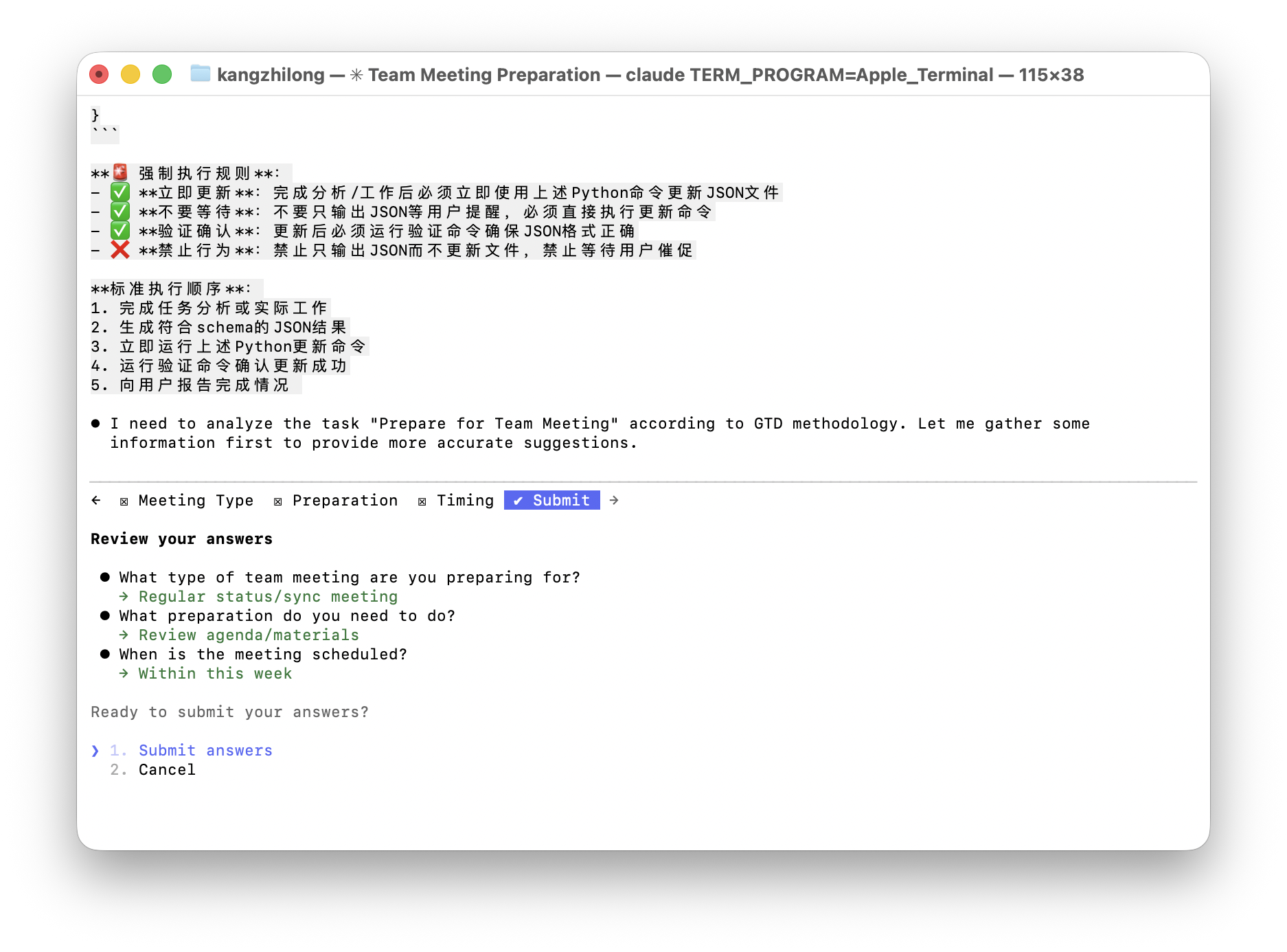Click the red cross icon on the forbidden-behavior rule
Viewport: 1287px width, 952px height.
tap(119, 250)
